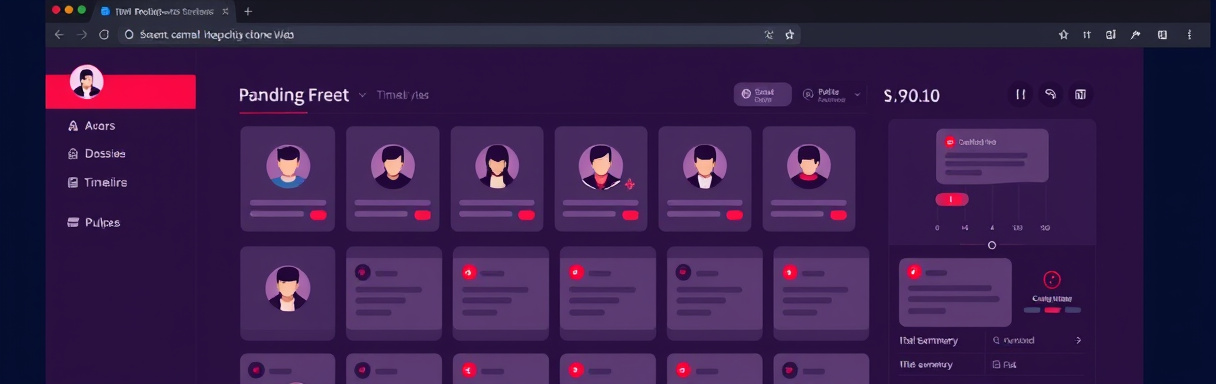1216x384 pixels.
Task: Open the Timelirs sidebar item
Action: tap(96, 182)
